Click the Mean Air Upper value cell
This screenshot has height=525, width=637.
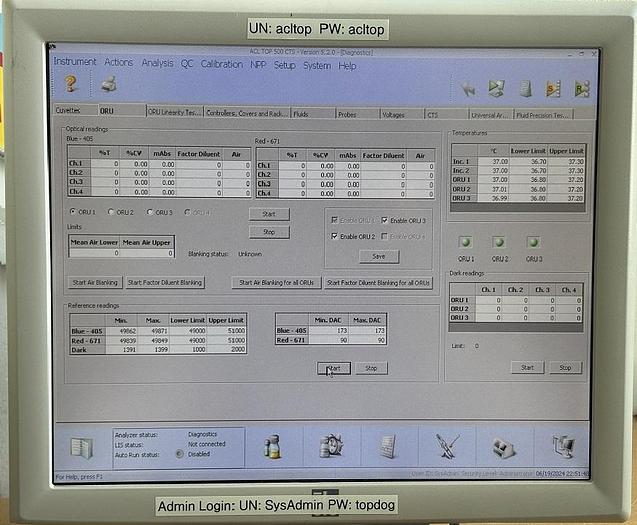(147, 253)
